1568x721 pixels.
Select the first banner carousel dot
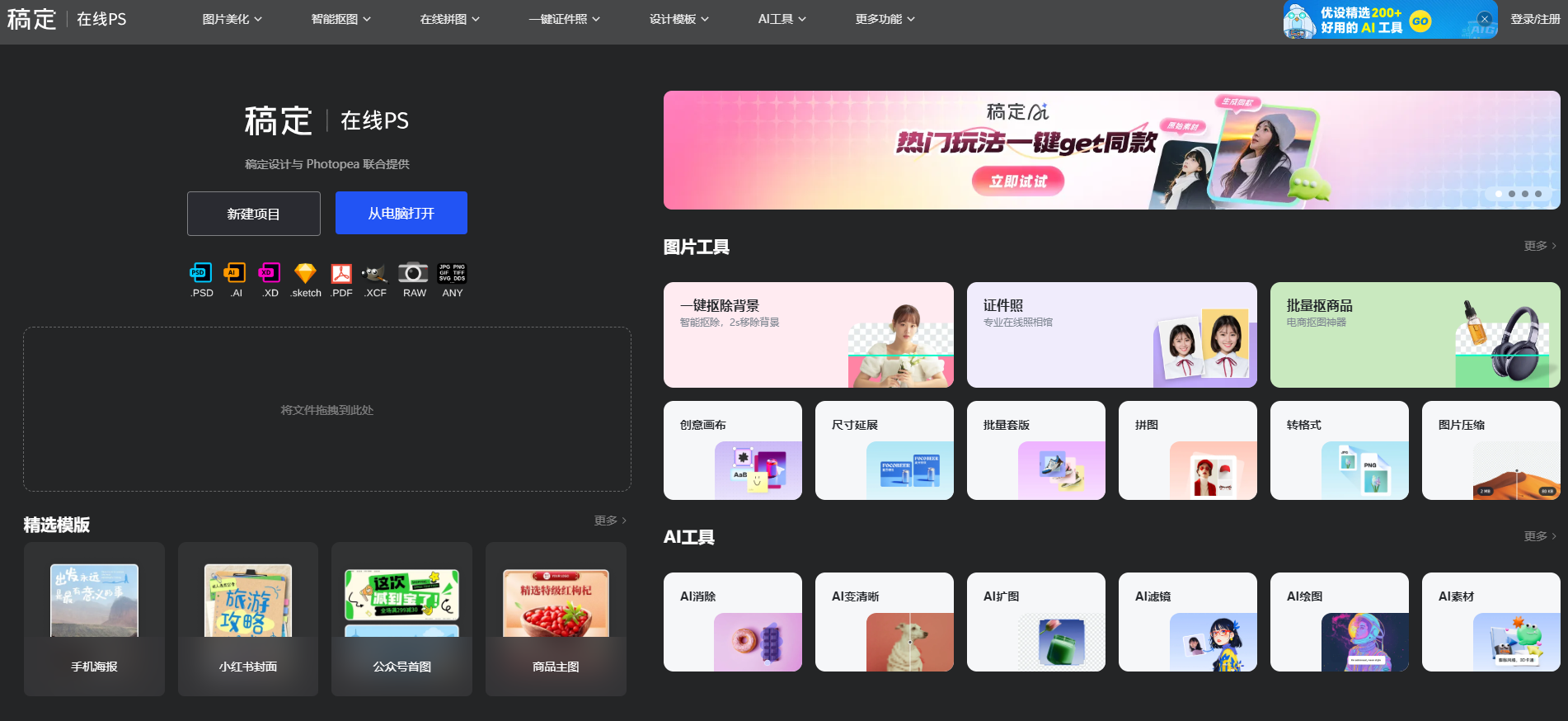pyautogui.click(x=1499, y=194)
